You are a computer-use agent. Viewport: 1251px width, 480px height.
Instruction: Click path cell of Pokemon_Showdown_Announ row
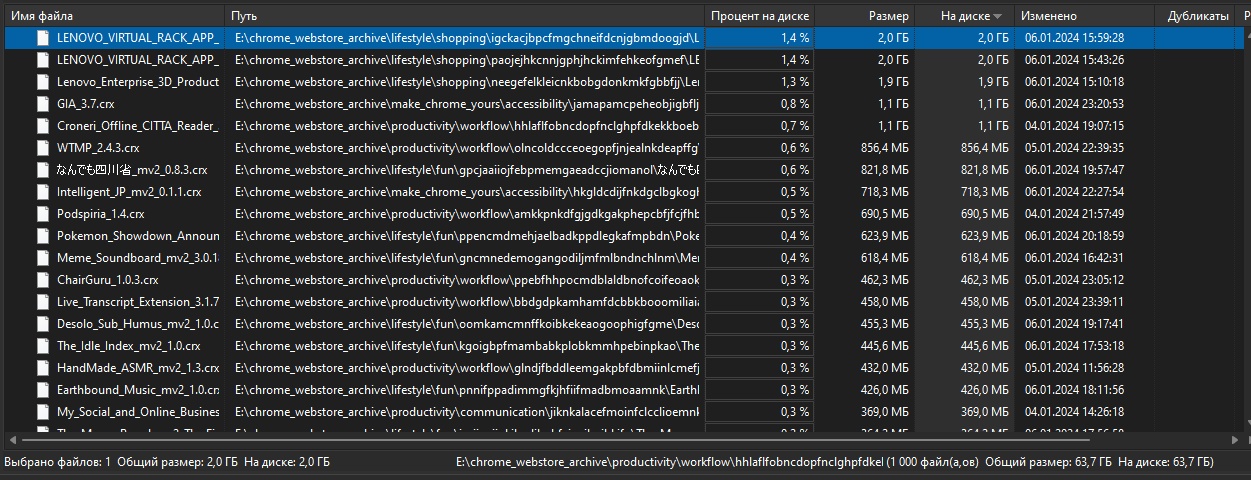(464, 236)
